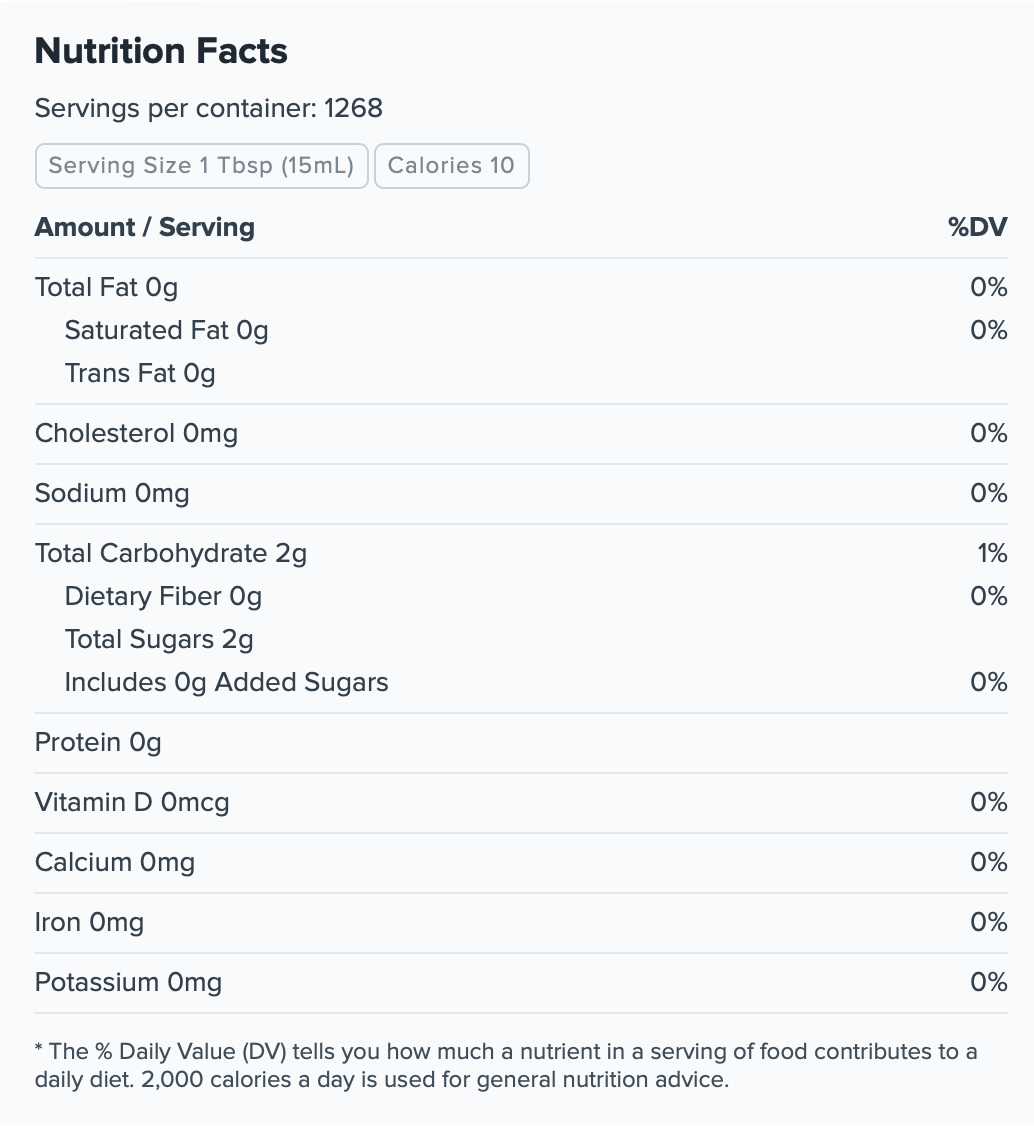Select the Potassium 0mg row
This screenshot has width=1034, height=1126.
pyautogui.click(x=521, y=983)
